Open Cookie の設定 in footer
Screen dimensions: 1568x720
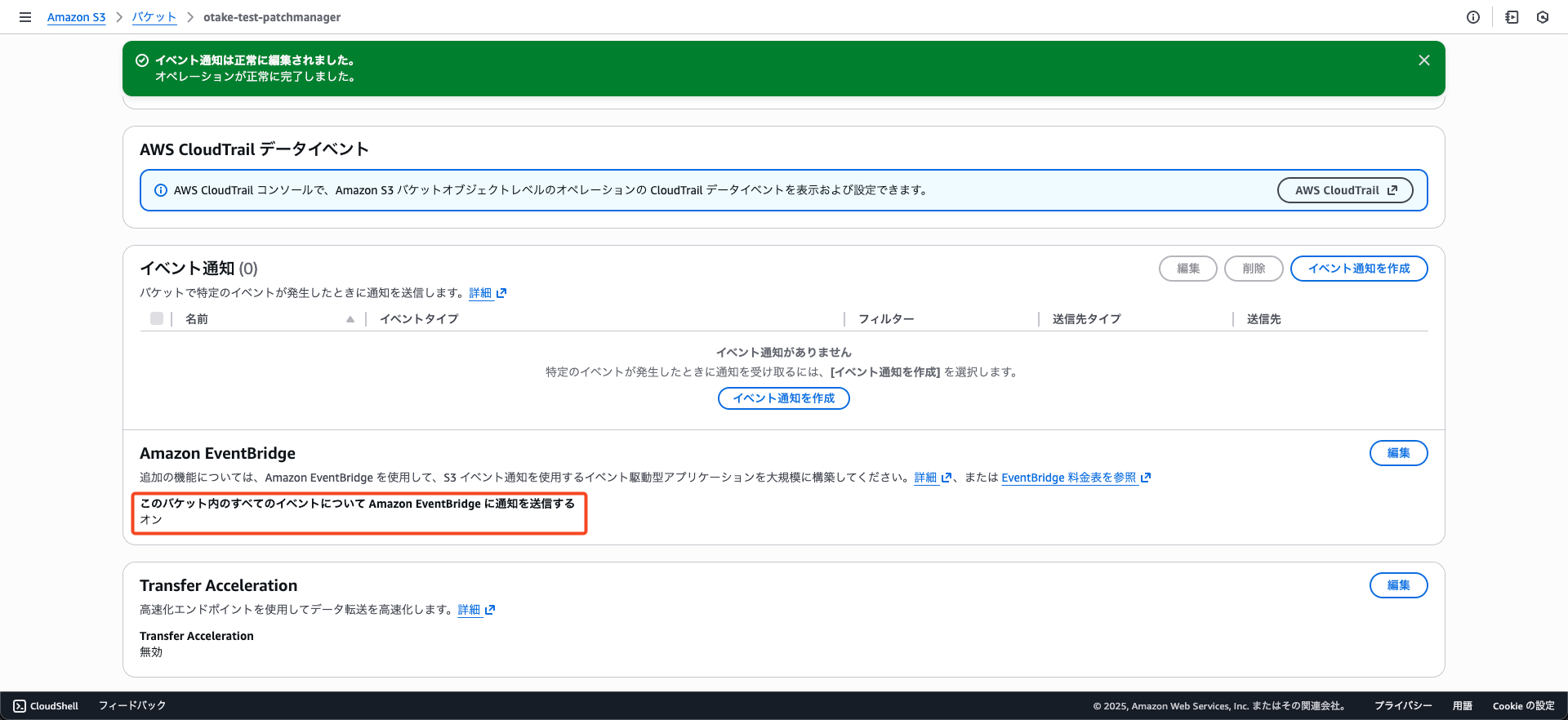[1523, 706]
